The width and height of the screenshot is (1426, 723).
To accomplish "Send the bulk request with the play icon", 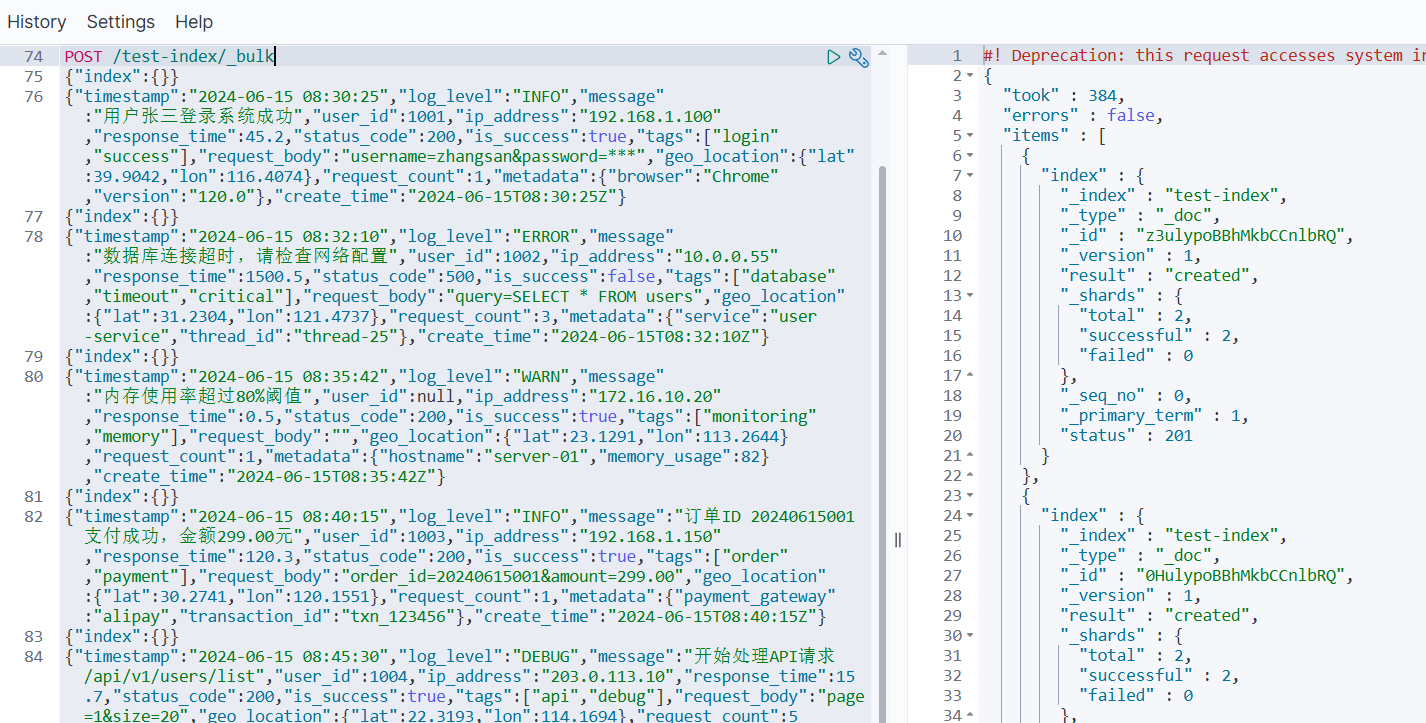I will (x=833, y=57).
